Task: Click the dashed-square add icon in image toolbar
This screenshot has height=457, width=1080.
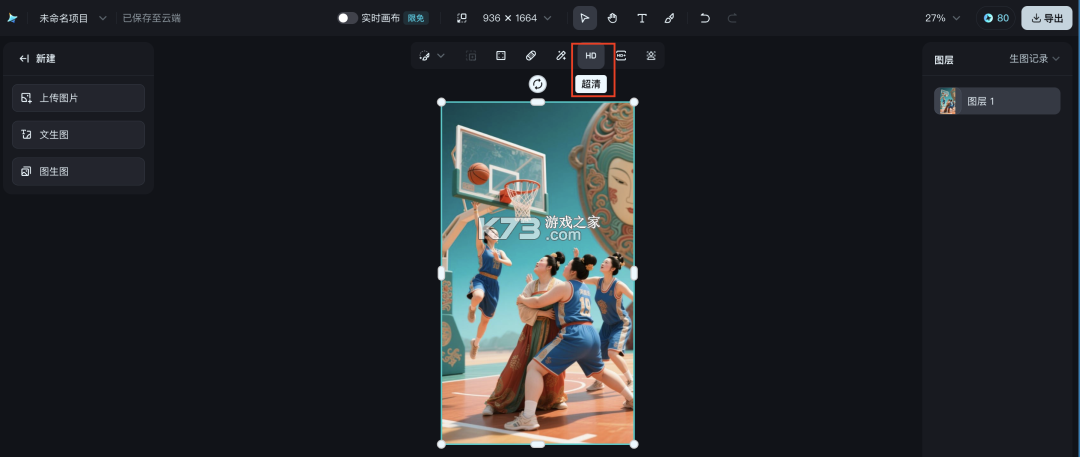Action: pos(471,56)
